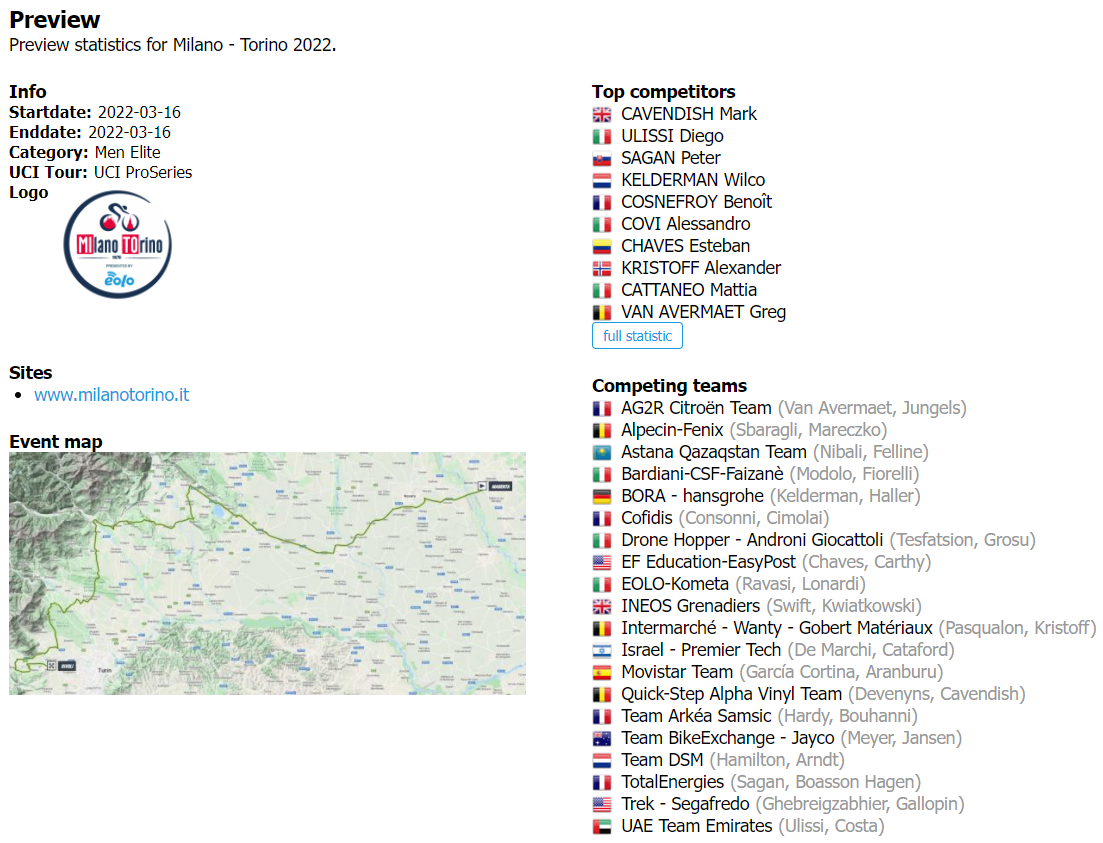Click the Kazakh flag beside Astana Qazaqstan Team
Viewport: 1103px width, 843px height.
[x=601, y=452]
